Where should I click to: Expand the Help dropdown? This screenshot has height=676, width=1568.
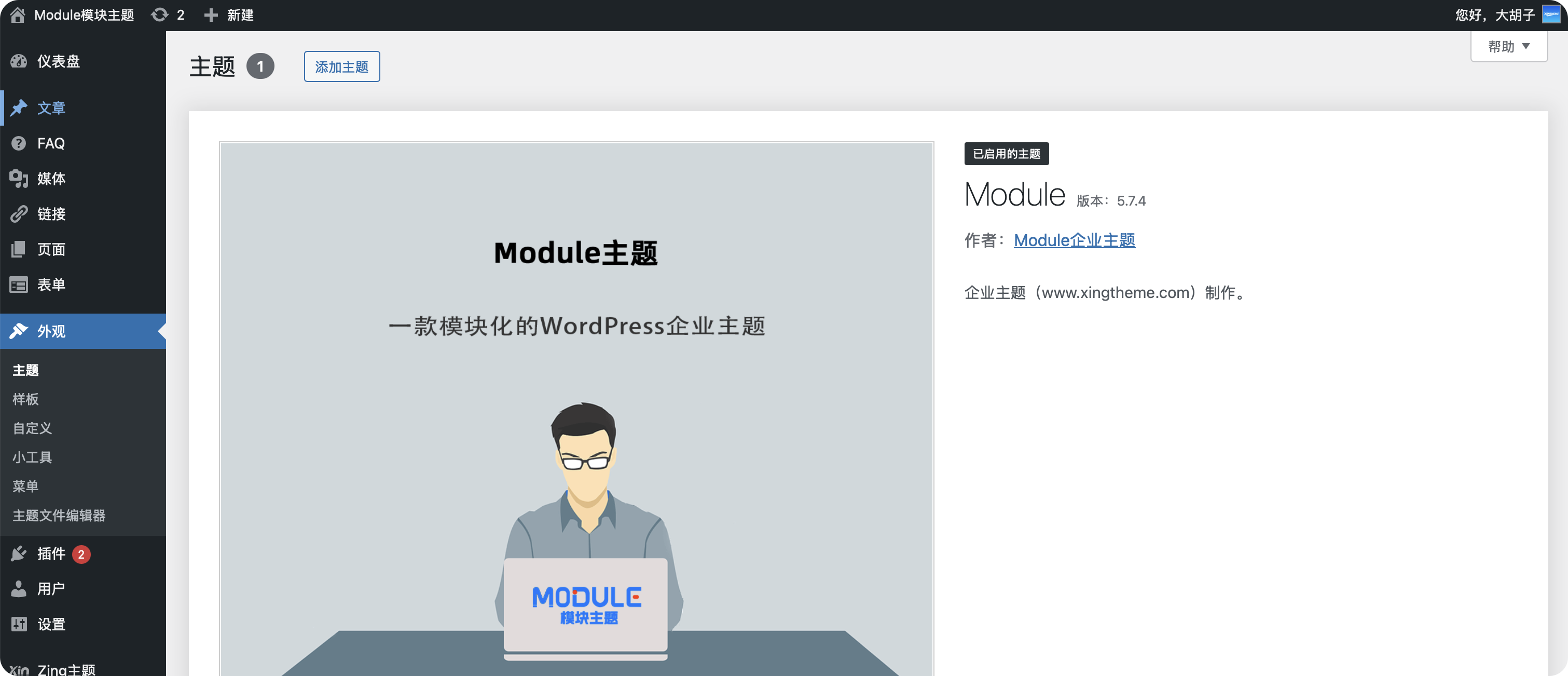click(x=1508, y=46)
